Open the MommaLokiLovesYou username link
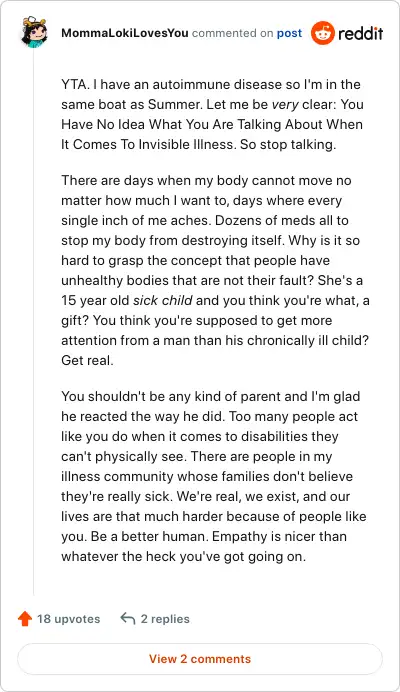Image resolution: width=400 pixels, height=692 pixels. pyautogui.click(x=125, y=33)
